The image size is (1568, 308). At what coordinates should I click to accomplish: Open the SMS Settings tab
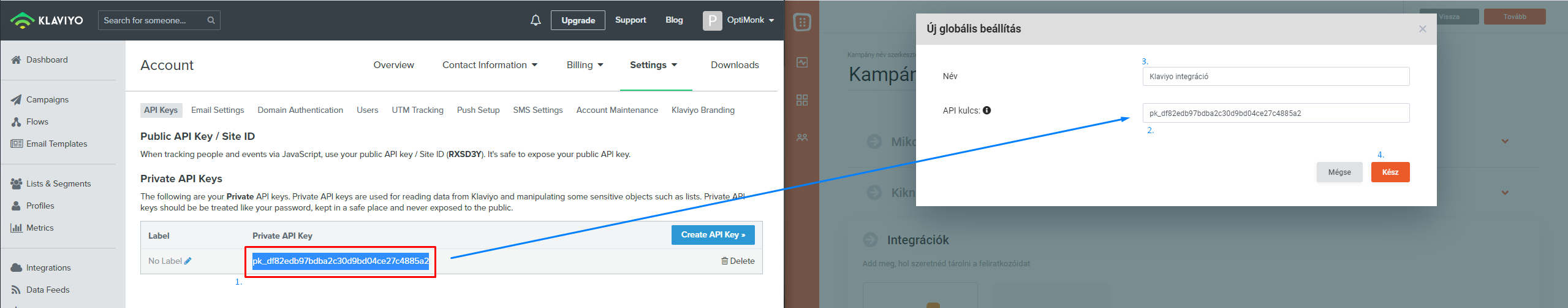(x=538, y=110)
